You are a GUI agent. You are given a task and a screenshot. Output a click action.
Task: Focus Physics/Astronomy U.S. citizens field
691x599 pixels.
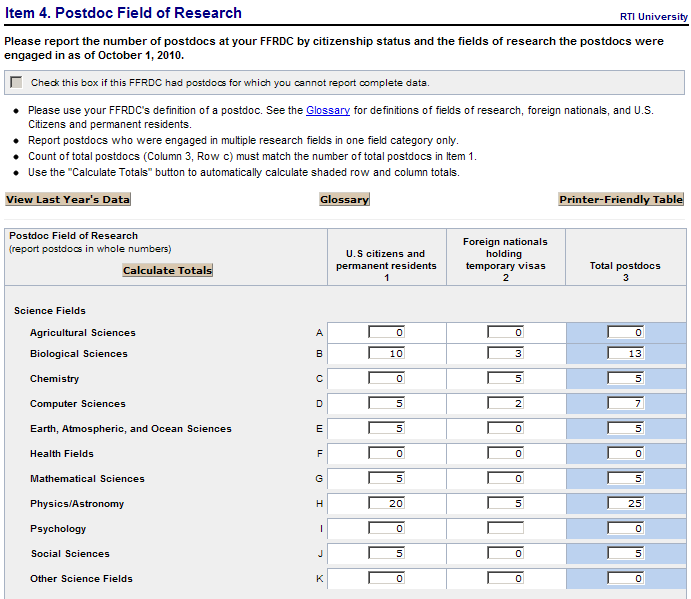click(386, 504)
